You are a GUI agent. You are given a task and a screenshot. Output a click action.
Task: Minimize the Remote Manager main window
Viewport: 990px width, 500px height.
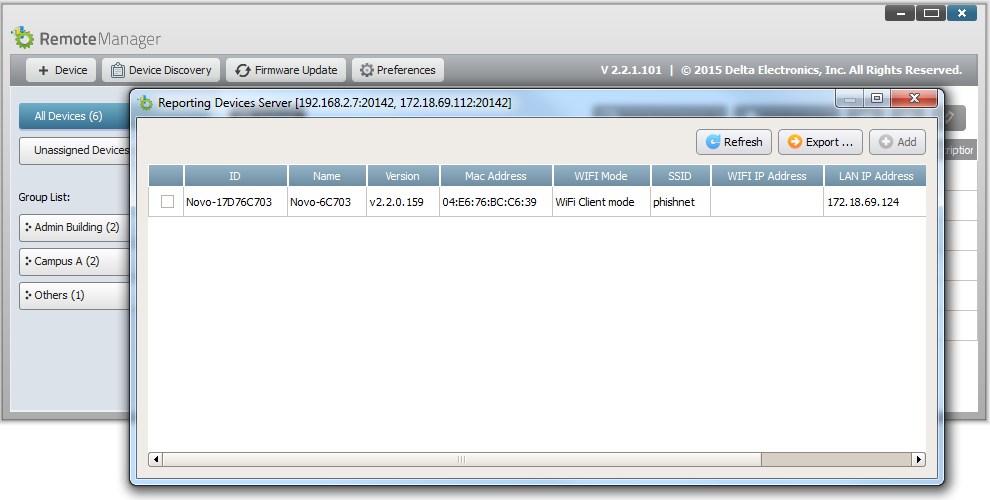tap(900, 13)
